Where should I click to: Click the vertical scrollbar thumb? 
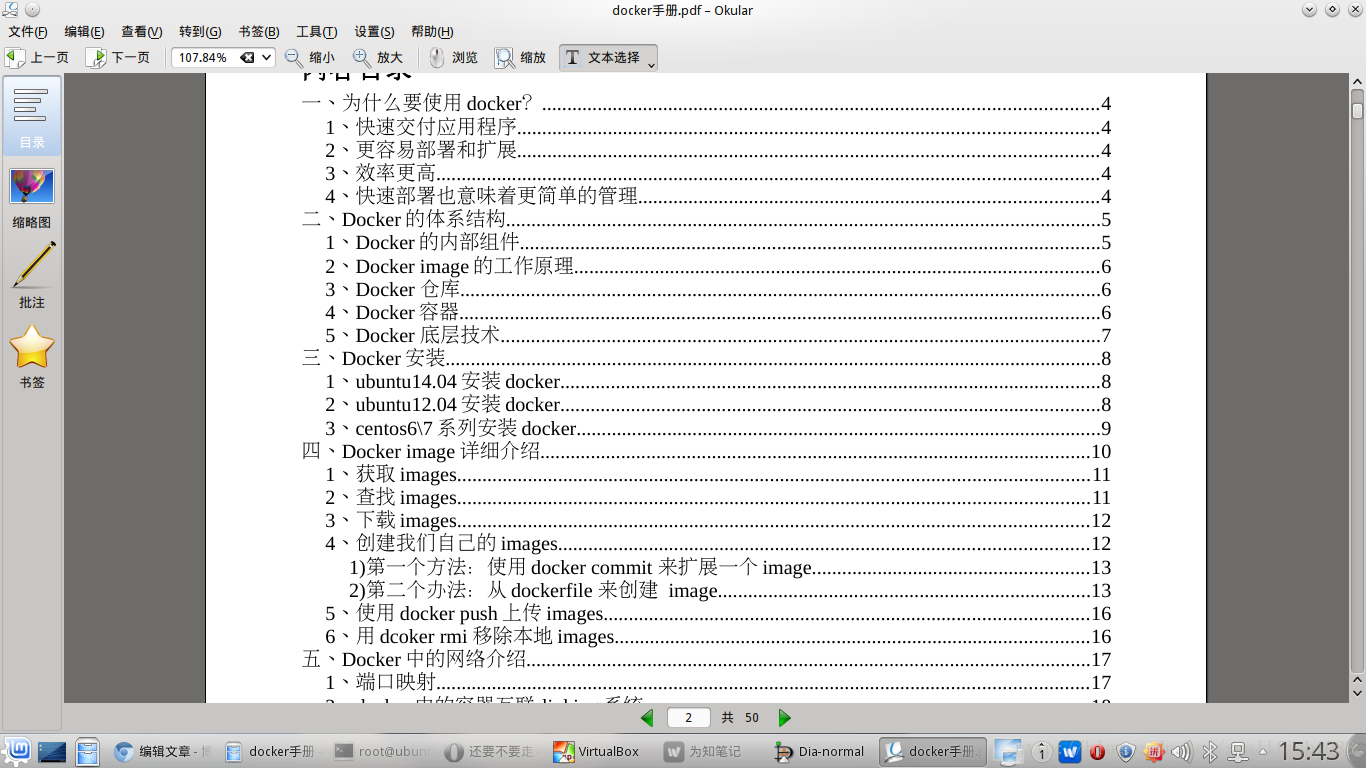tap(1357, 110)
